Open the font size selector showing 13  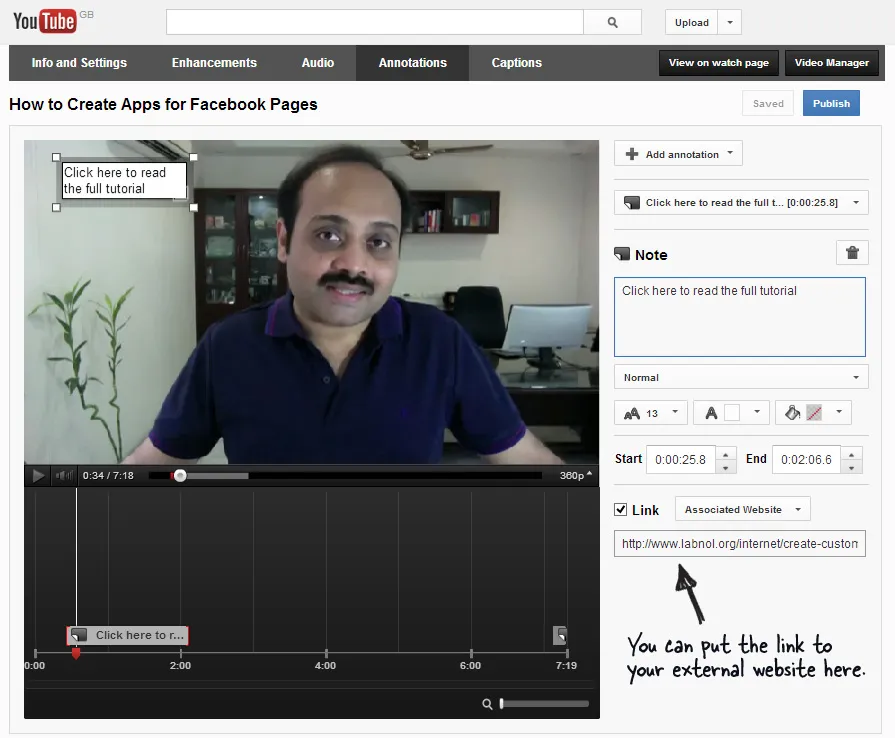coord(650,412)
